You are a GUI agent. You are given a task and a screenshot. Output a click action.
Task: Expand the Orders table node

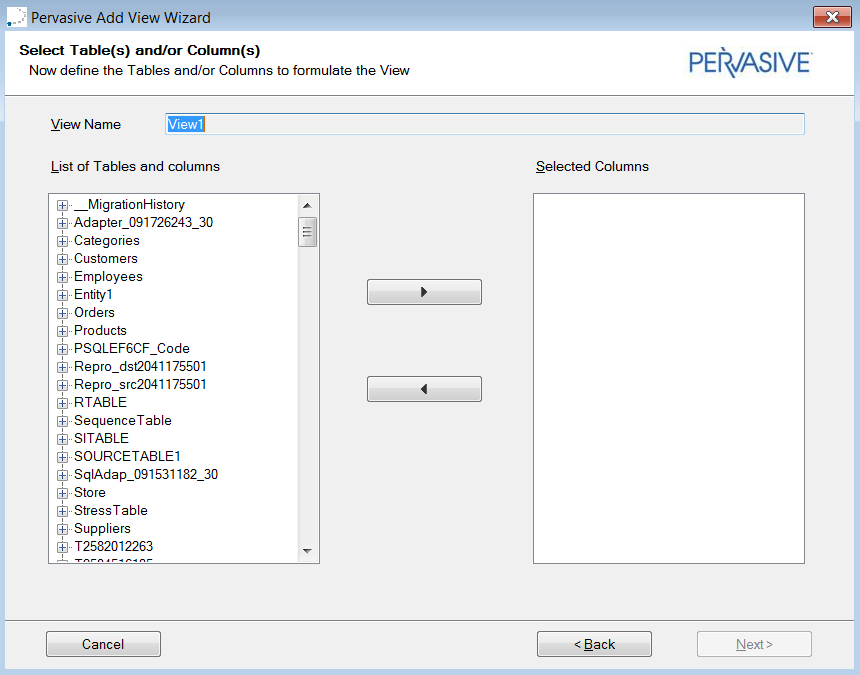pos(63,313)
